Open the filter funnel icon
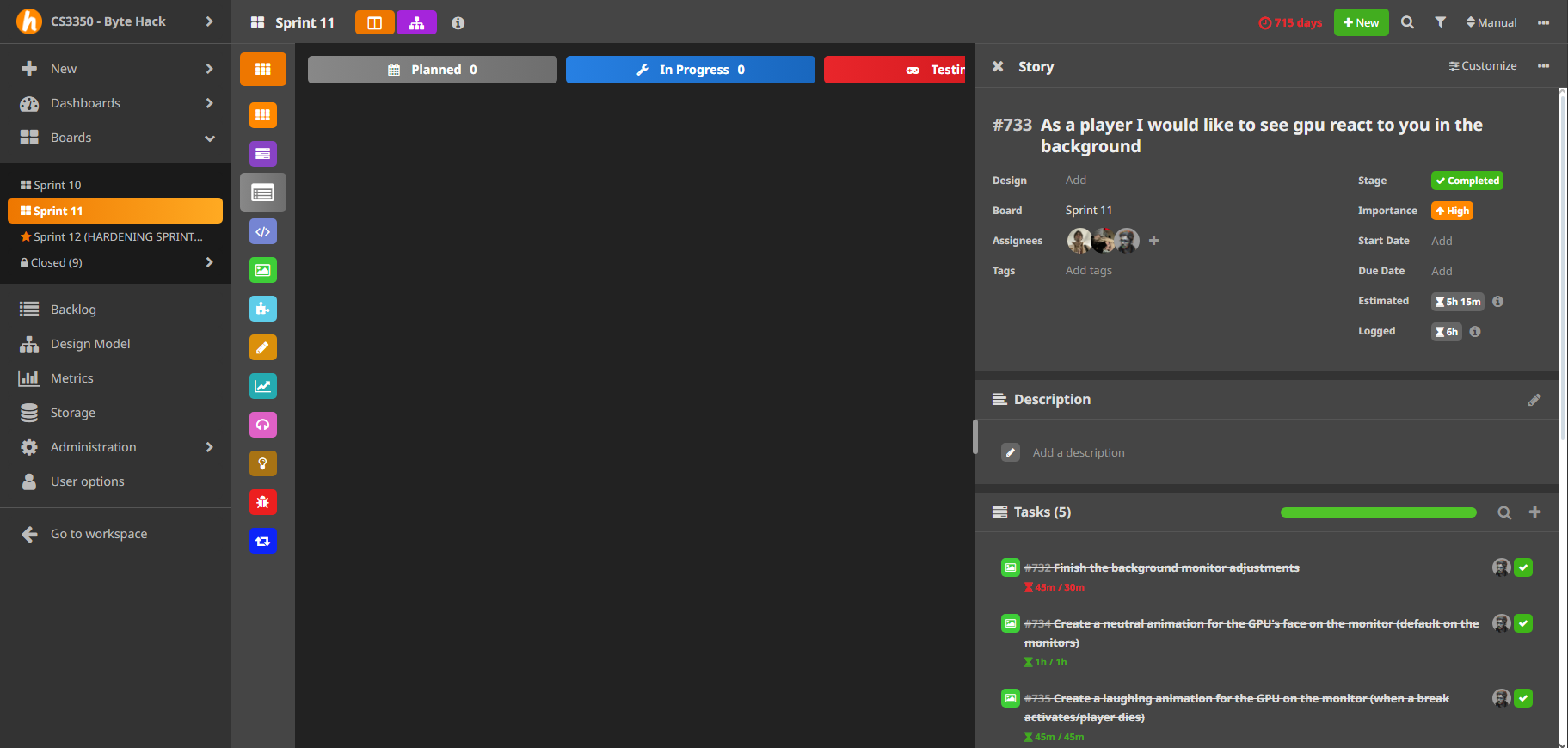The image size is (1568, 748). 1440,22
